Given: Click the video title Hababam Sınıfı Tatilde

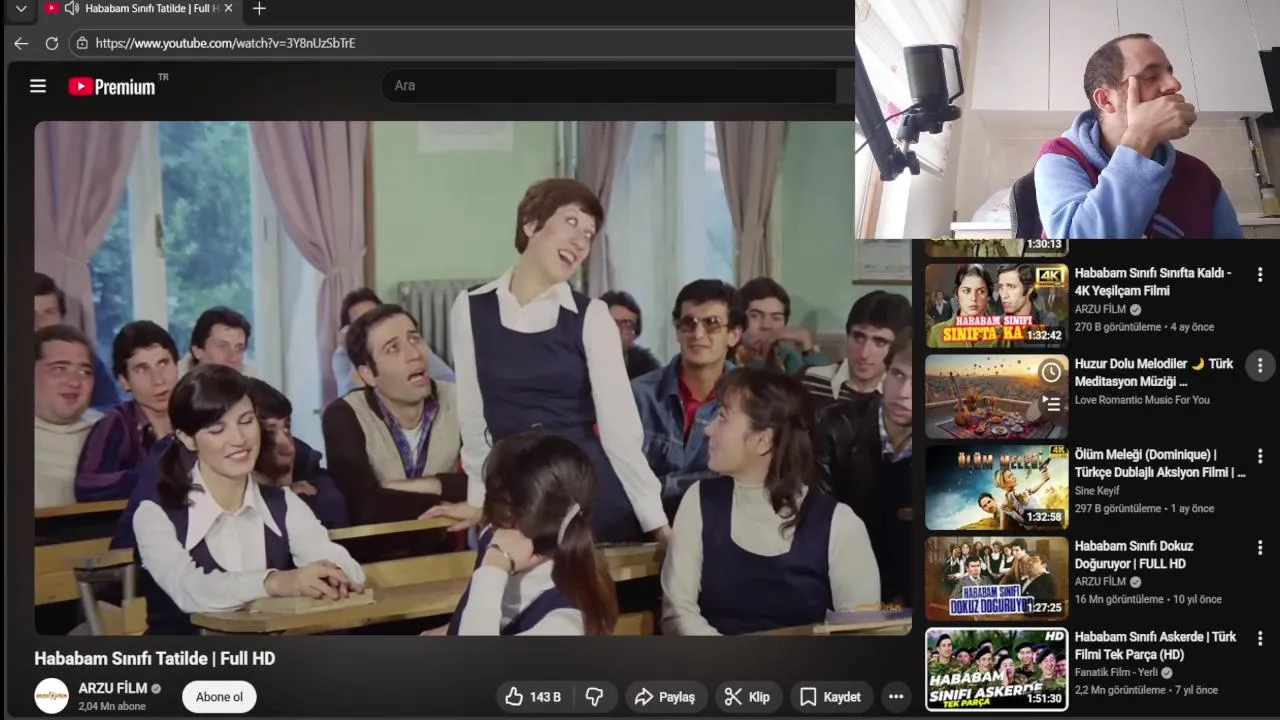Looking at the screenshot, I should pos(155,659).
